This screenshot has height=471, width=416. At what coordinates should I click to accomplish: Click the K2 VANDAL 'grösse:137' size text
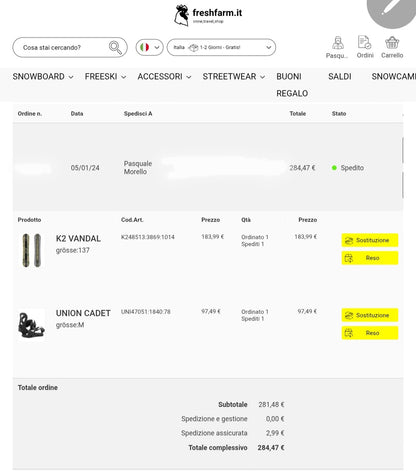(73, 250)
